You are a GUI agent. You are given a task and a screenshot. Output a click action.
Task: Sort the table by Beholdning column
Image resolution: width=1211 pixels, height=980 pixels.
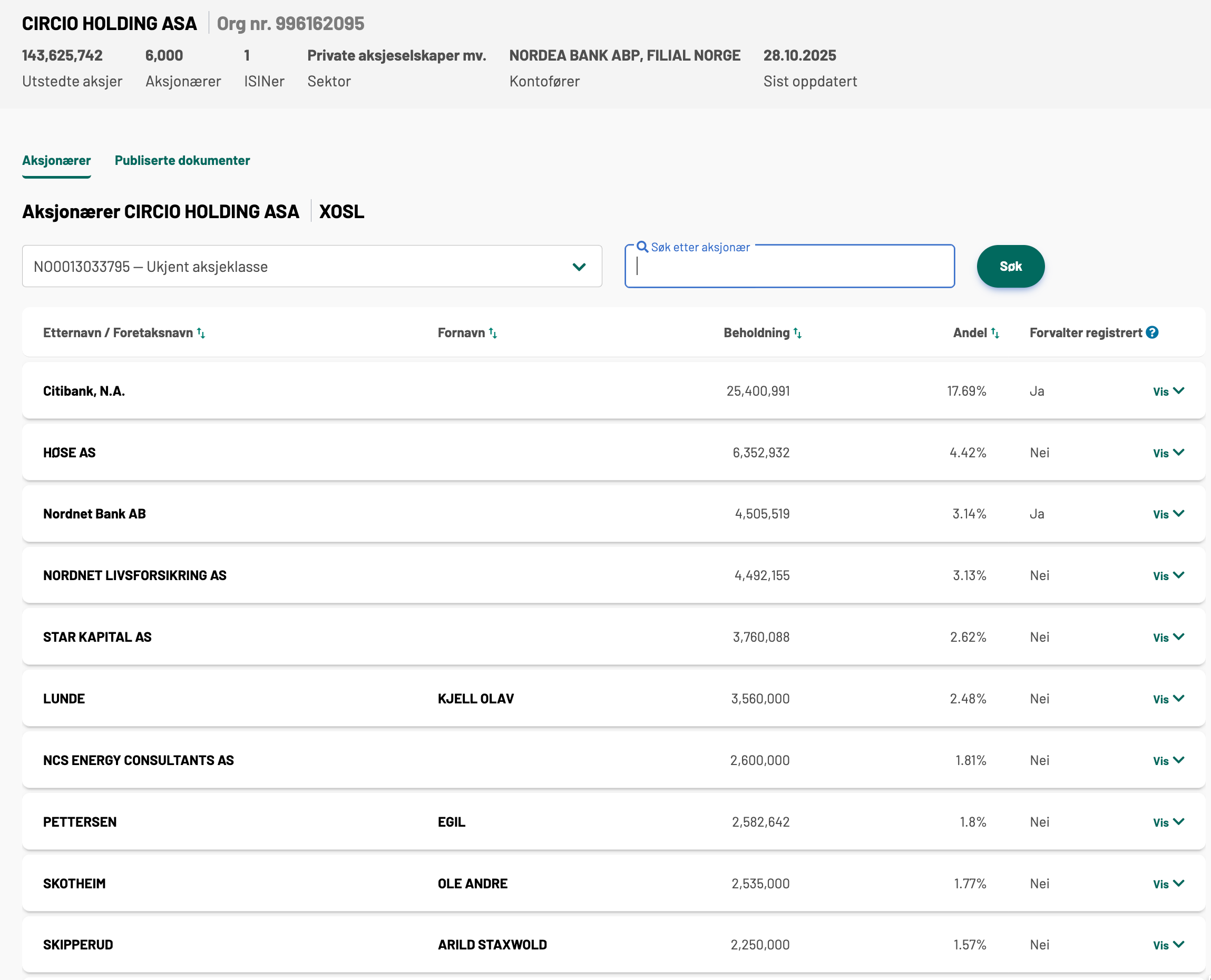click(x=797, y=333)
